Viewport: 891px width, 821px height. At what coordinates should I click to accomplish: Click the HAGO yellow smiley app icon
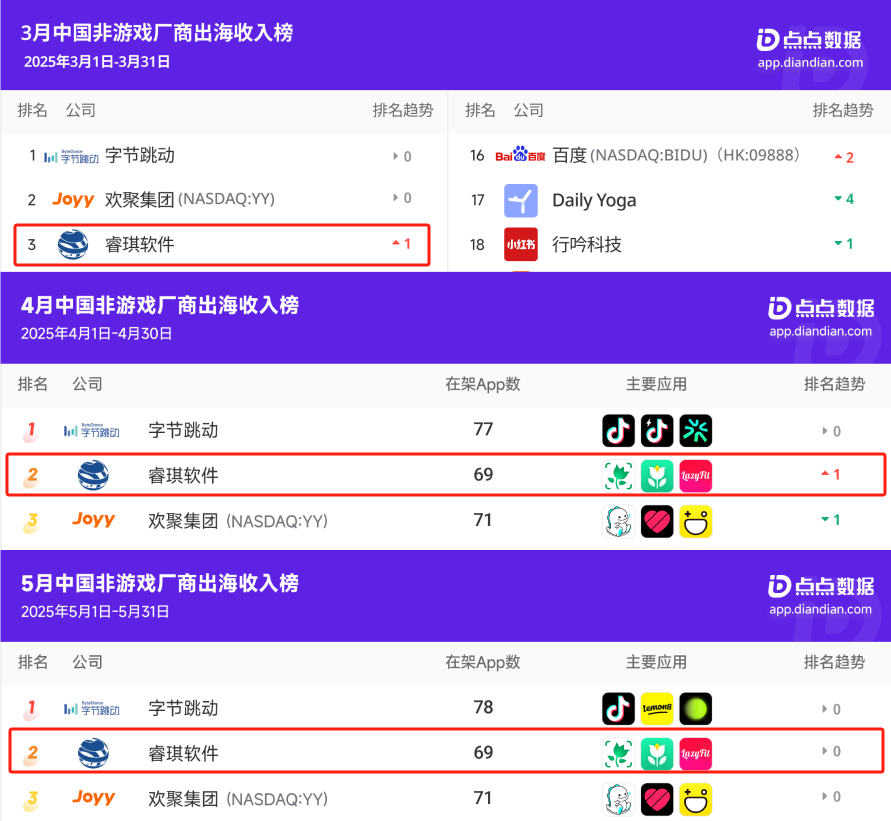695,521
